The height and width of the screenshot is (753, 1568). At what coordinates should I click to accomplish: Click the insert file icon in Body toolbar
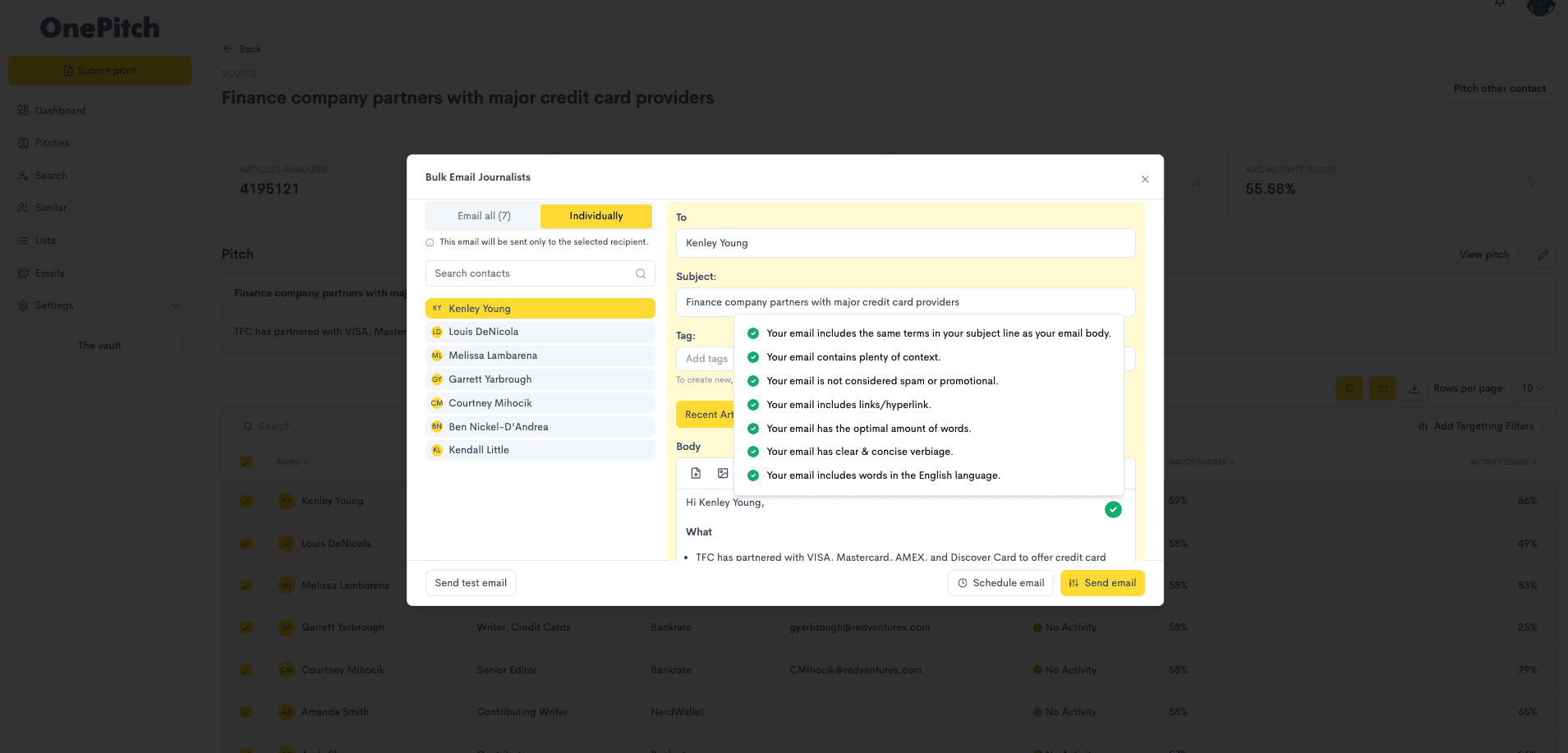coord(696,473)
